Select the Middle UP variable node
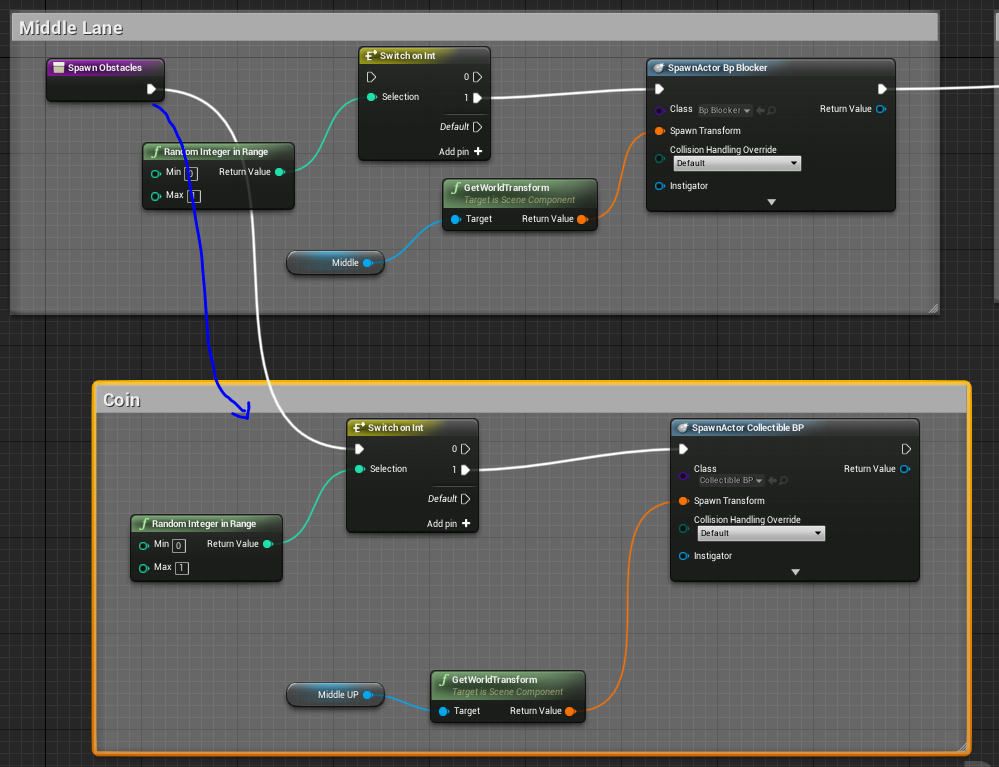 click(336, 695)
